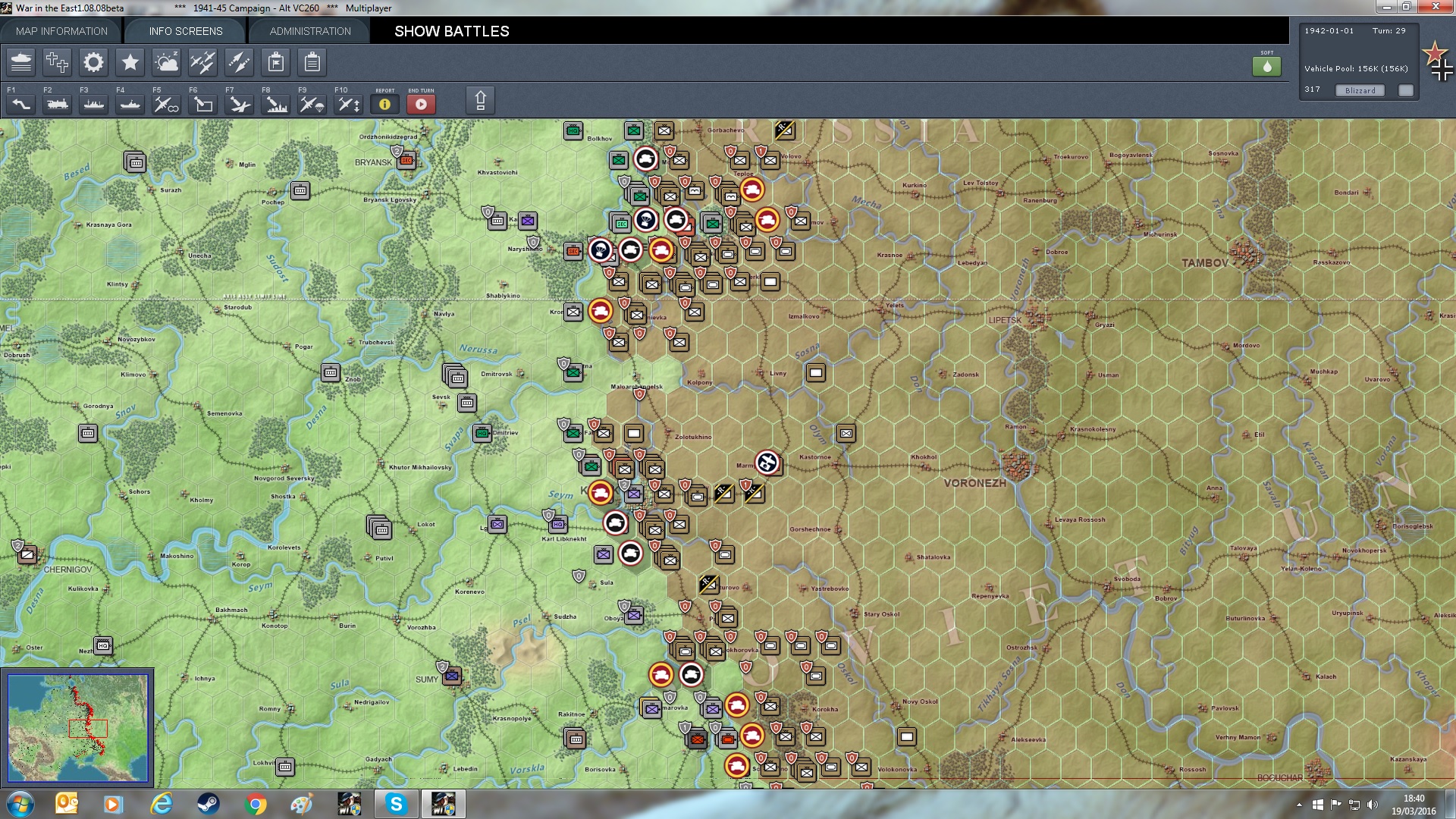Select F5 air recon mode
The image size is (1456, 819).
tap(166, 104)
